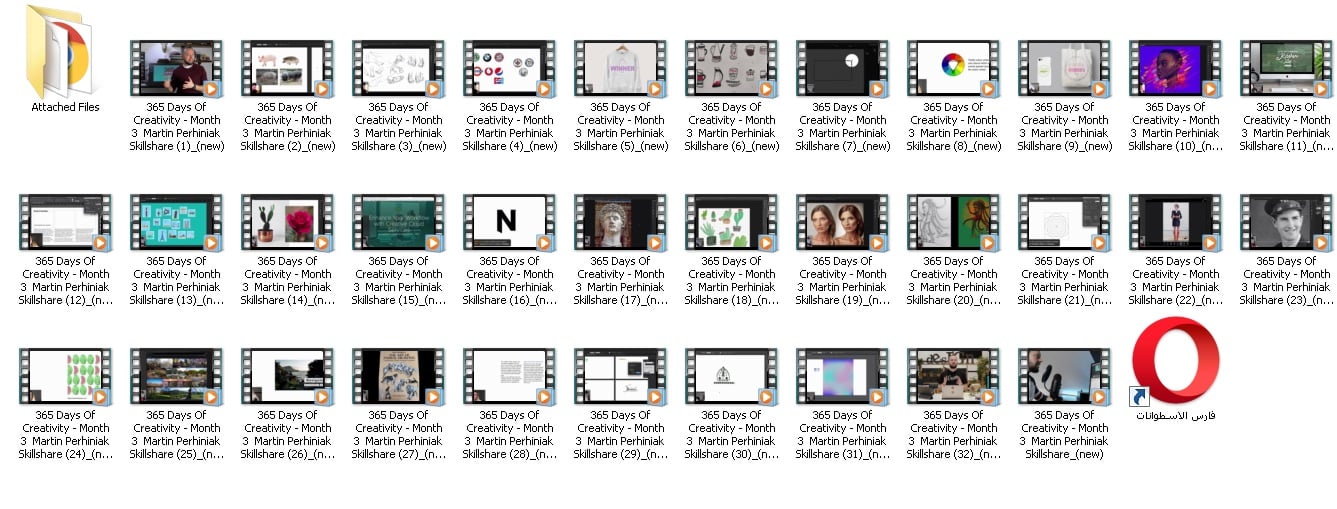Select octopus illustration video Skillshare (20)
Image resolution: width=1337 pixels, height=509 pixels.
[954, 223]
